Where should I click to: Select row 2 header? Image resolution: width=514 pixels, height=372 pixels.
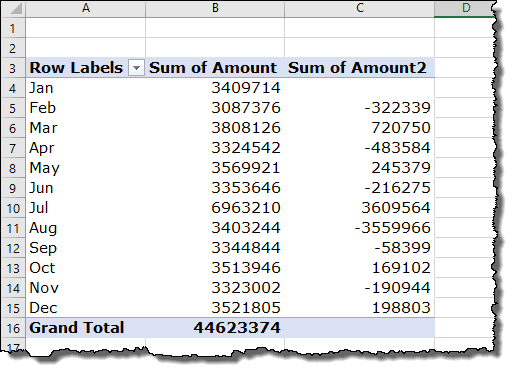13,48
